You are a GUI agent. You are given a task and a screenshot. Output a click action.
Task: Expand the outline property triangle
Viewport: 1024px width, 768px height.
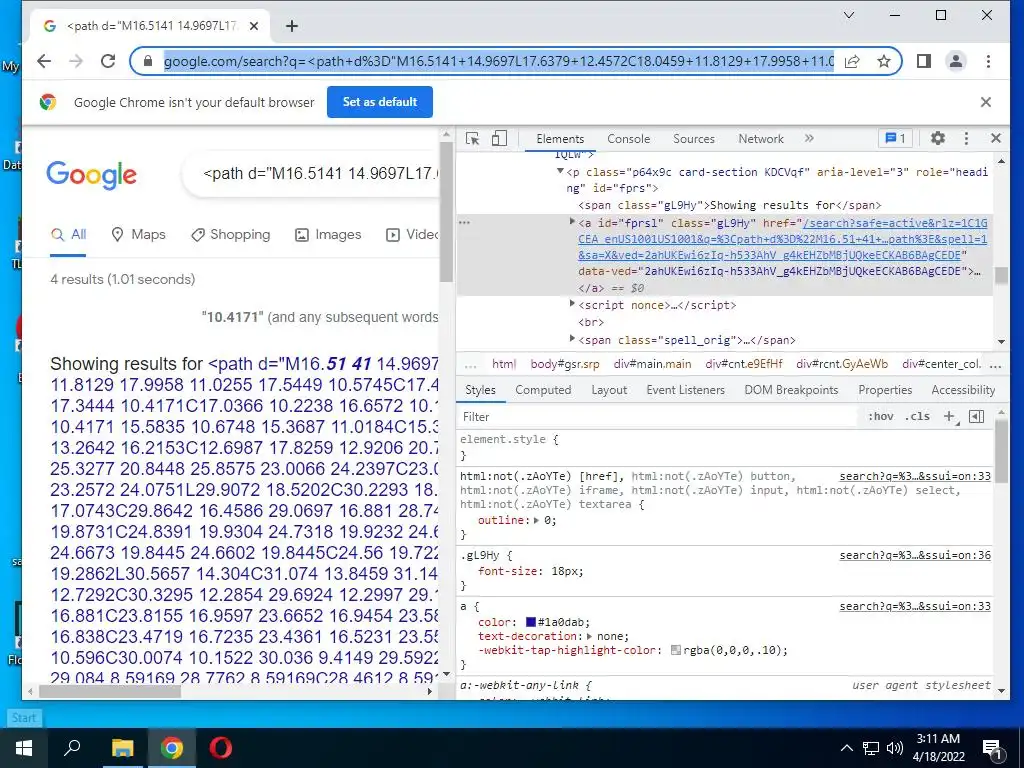(x=537, y=520)
